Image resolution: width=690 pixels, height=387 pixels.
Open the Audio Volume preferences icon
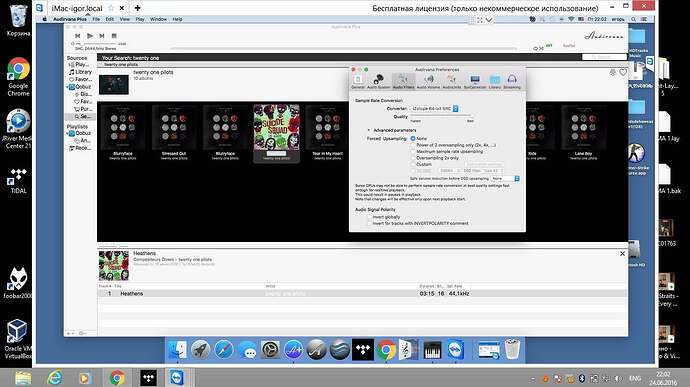[428, 81]
